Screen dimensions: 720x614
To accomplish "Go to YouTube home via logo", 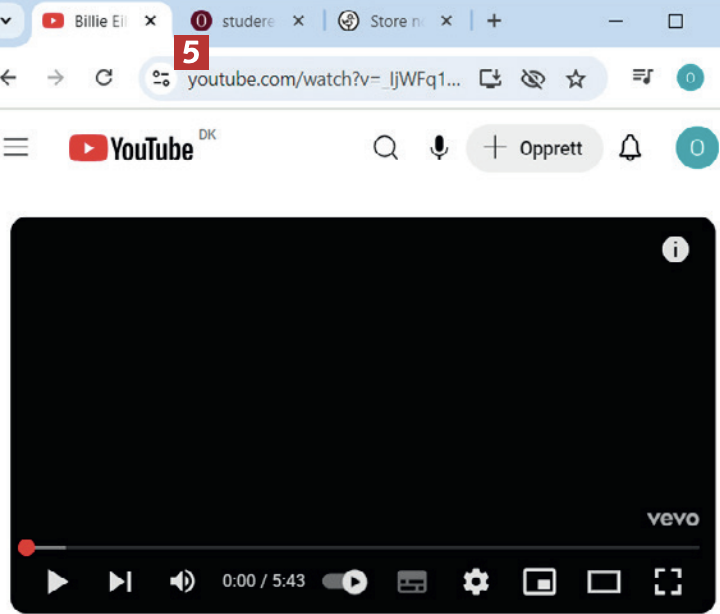I will click(131, 148).
